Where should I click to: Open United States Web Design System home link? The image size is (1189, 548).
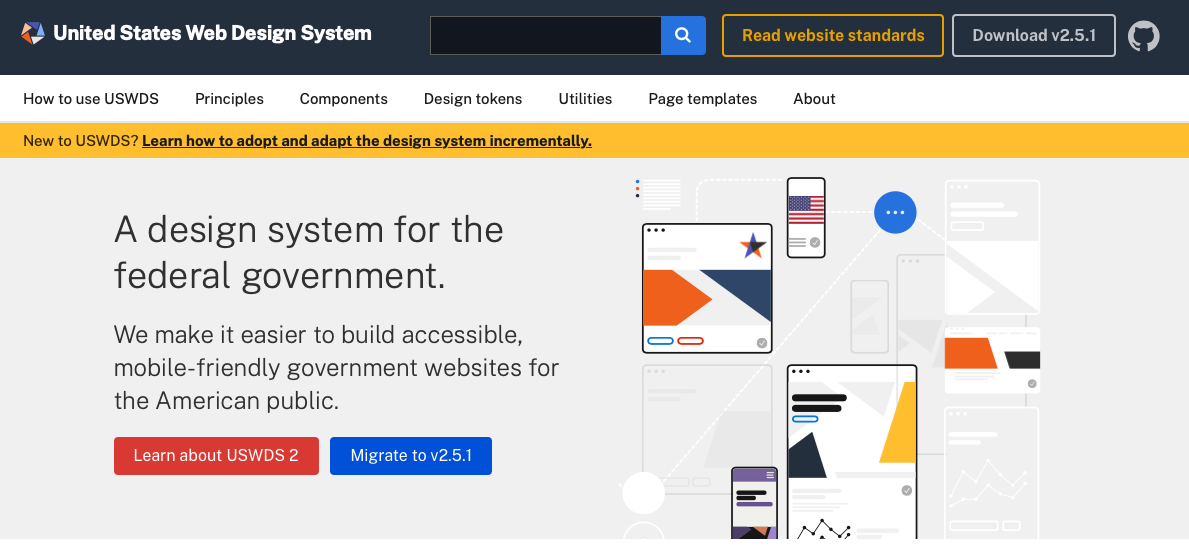[212, 33]
